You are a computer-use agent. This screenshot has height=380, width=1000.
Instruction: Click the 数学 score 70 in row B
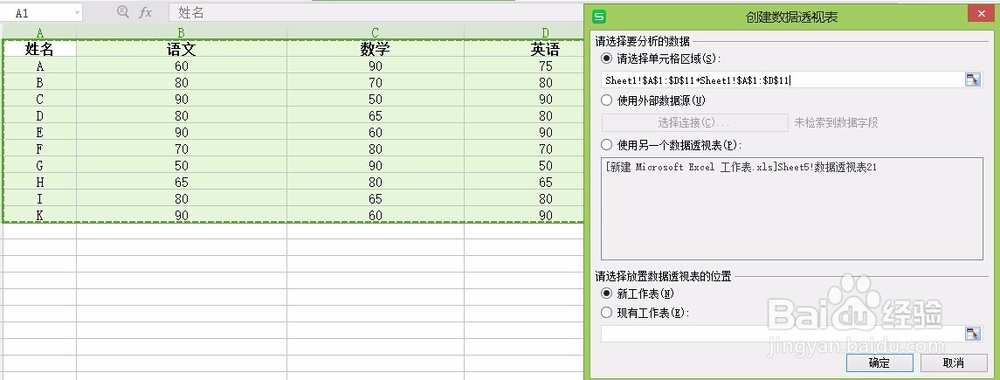[376, 83]
